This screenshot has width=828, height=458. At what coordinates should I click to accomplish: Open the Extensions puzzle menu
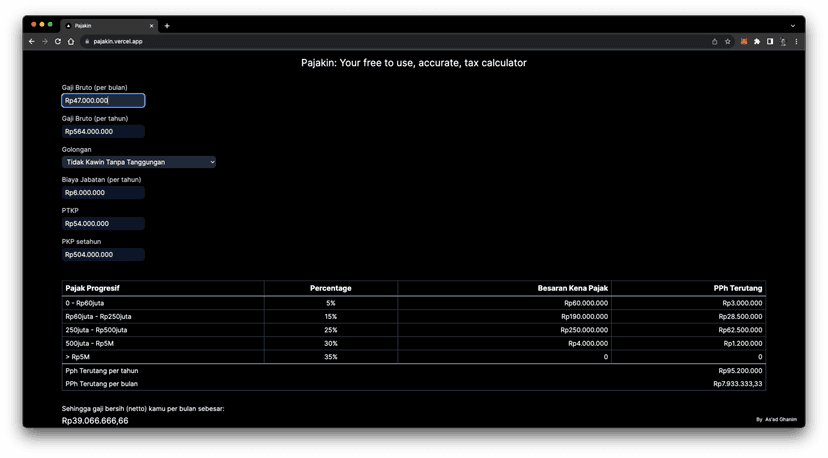coord(757,41)
